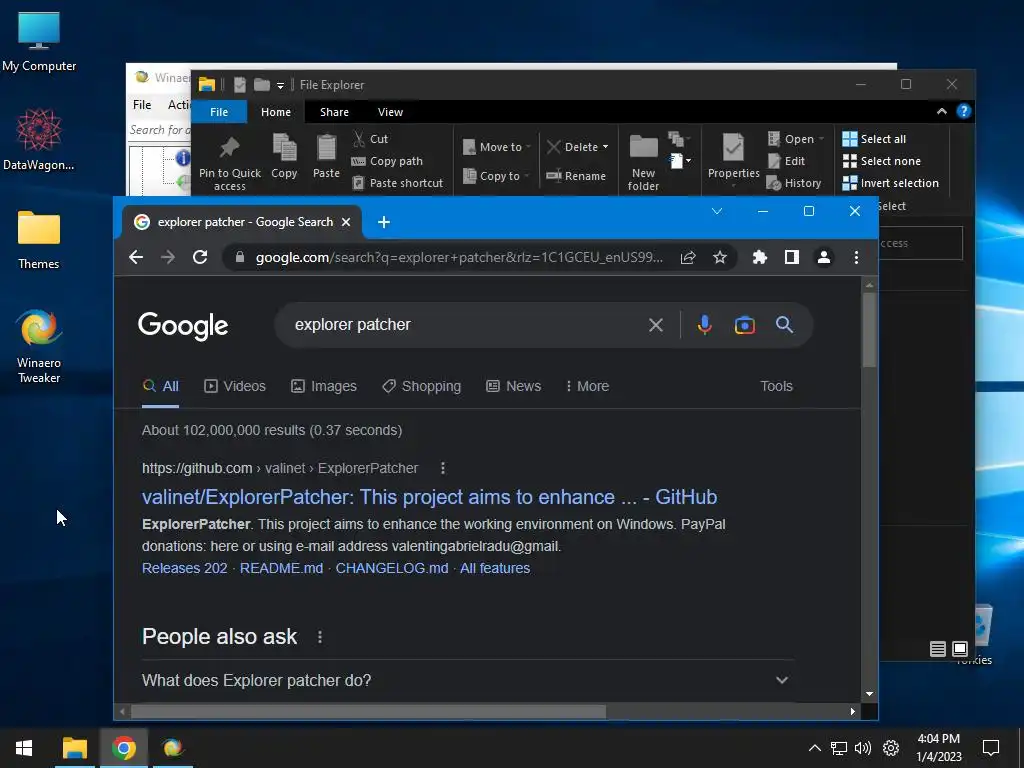The height and width of the screenshot is (768, 1024).
Task: Open new tab in Chrome
Action: [x=384, y=222]
